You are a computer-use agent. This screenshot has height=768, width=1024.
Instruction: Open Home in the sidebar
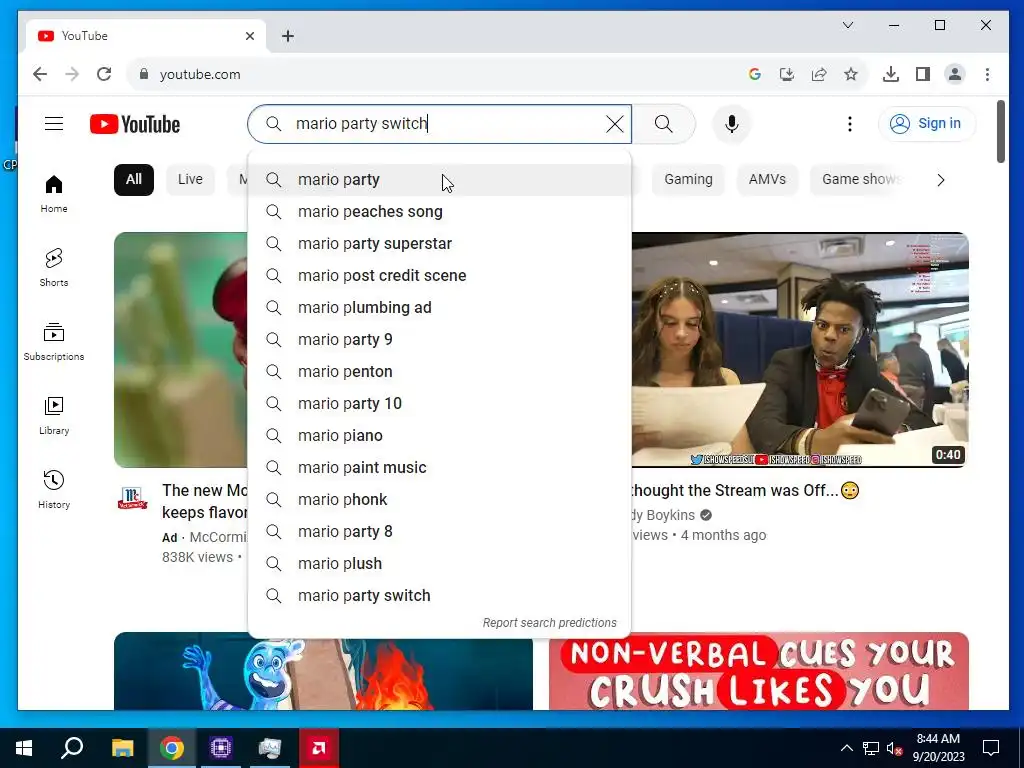coord(54,194)
